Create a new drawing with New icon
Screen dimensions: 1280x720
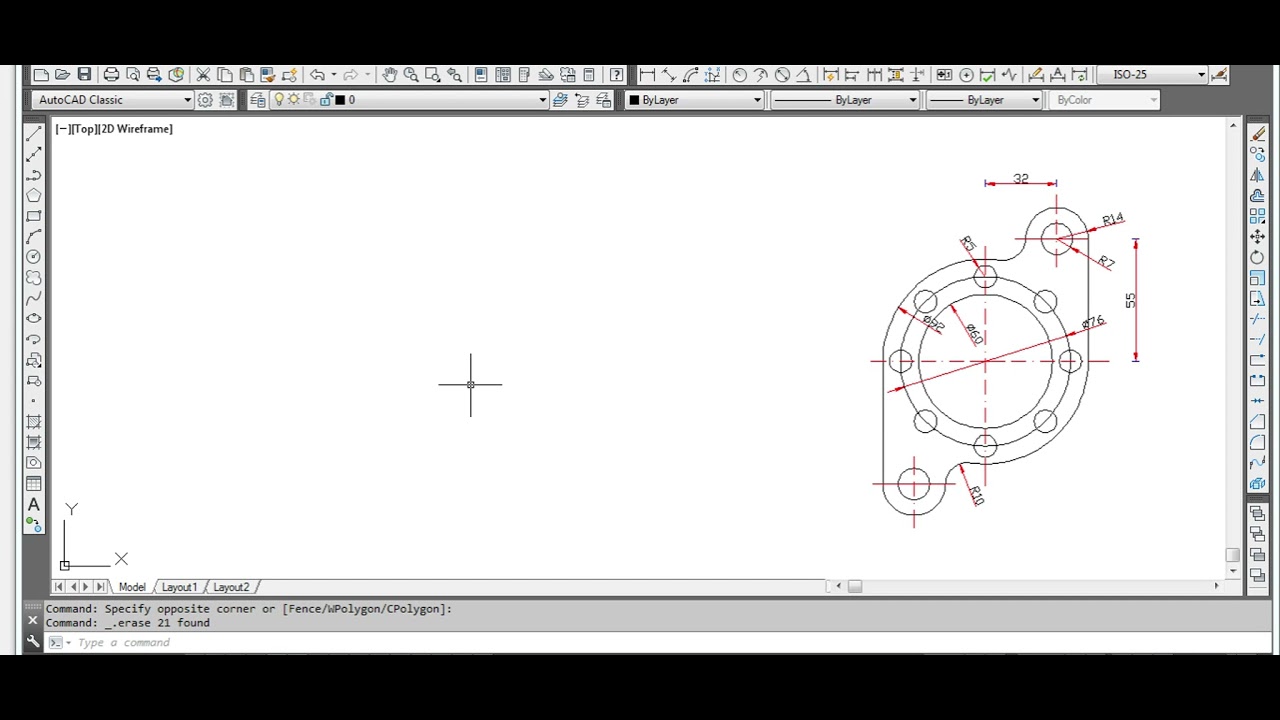tap(40, 75)
